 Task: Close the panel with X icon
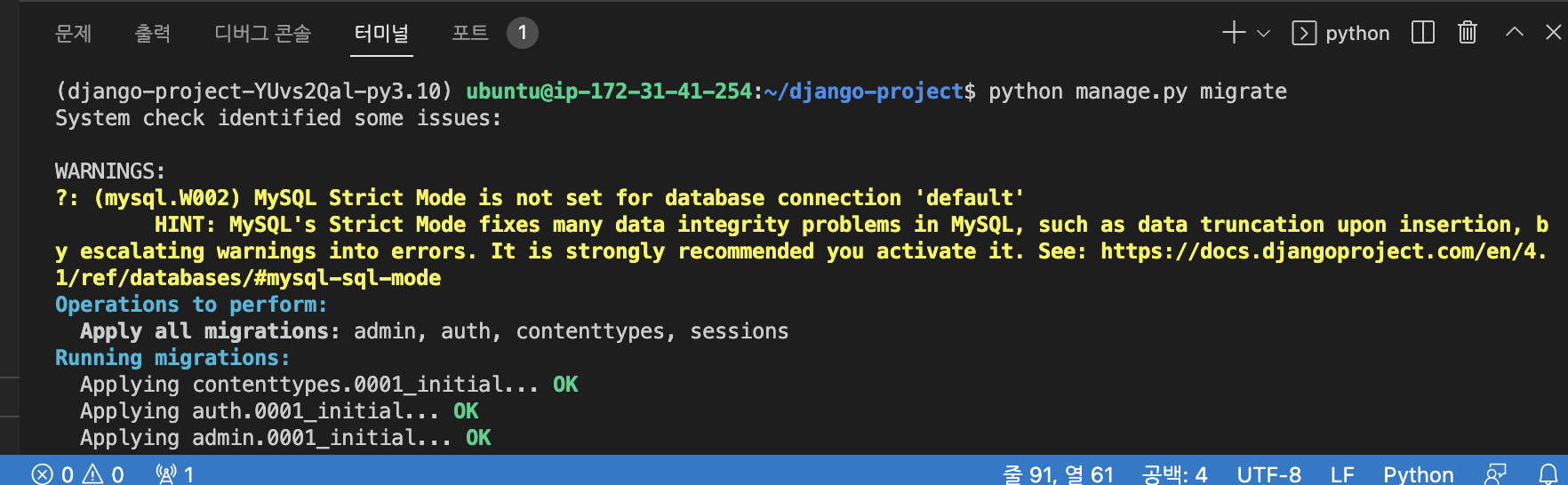click(1553, 32)
